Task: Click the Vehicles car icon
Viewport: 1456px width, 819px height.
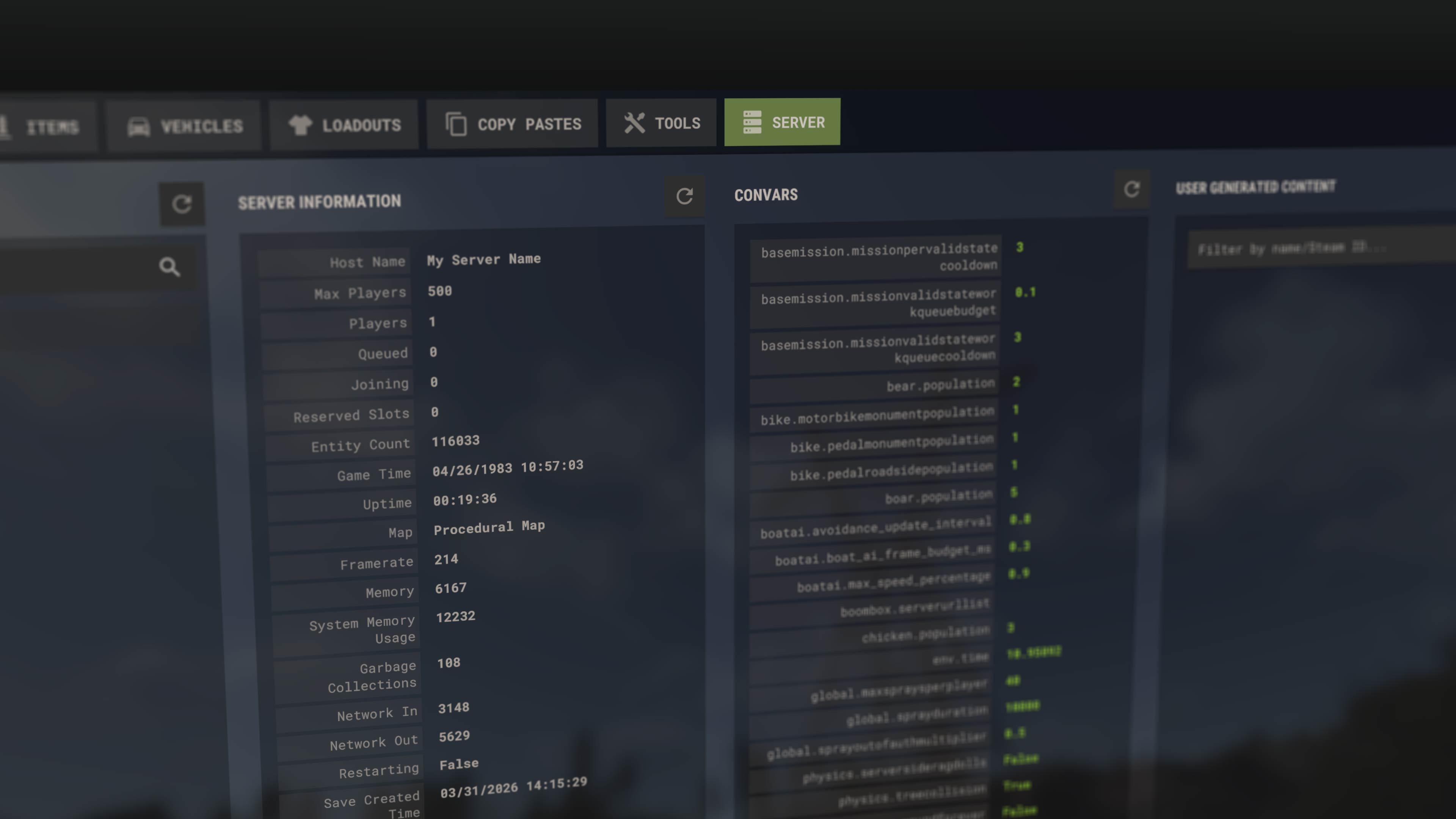Action: point(138,127)
